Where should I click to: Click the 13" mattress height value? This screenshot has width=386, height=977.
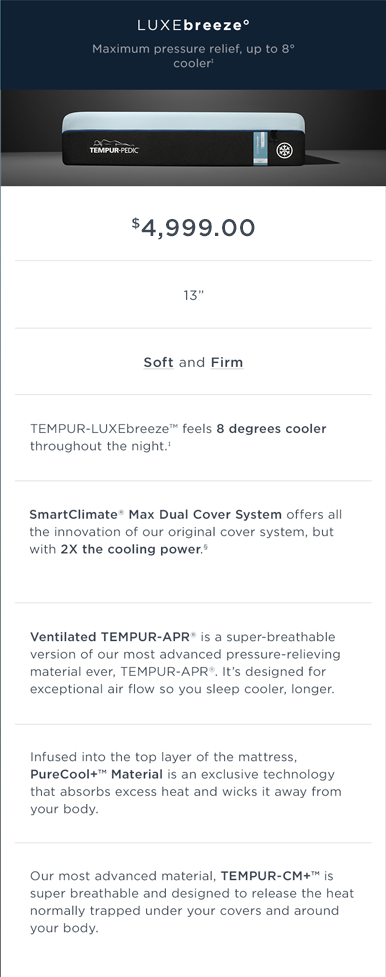point(193,295)
